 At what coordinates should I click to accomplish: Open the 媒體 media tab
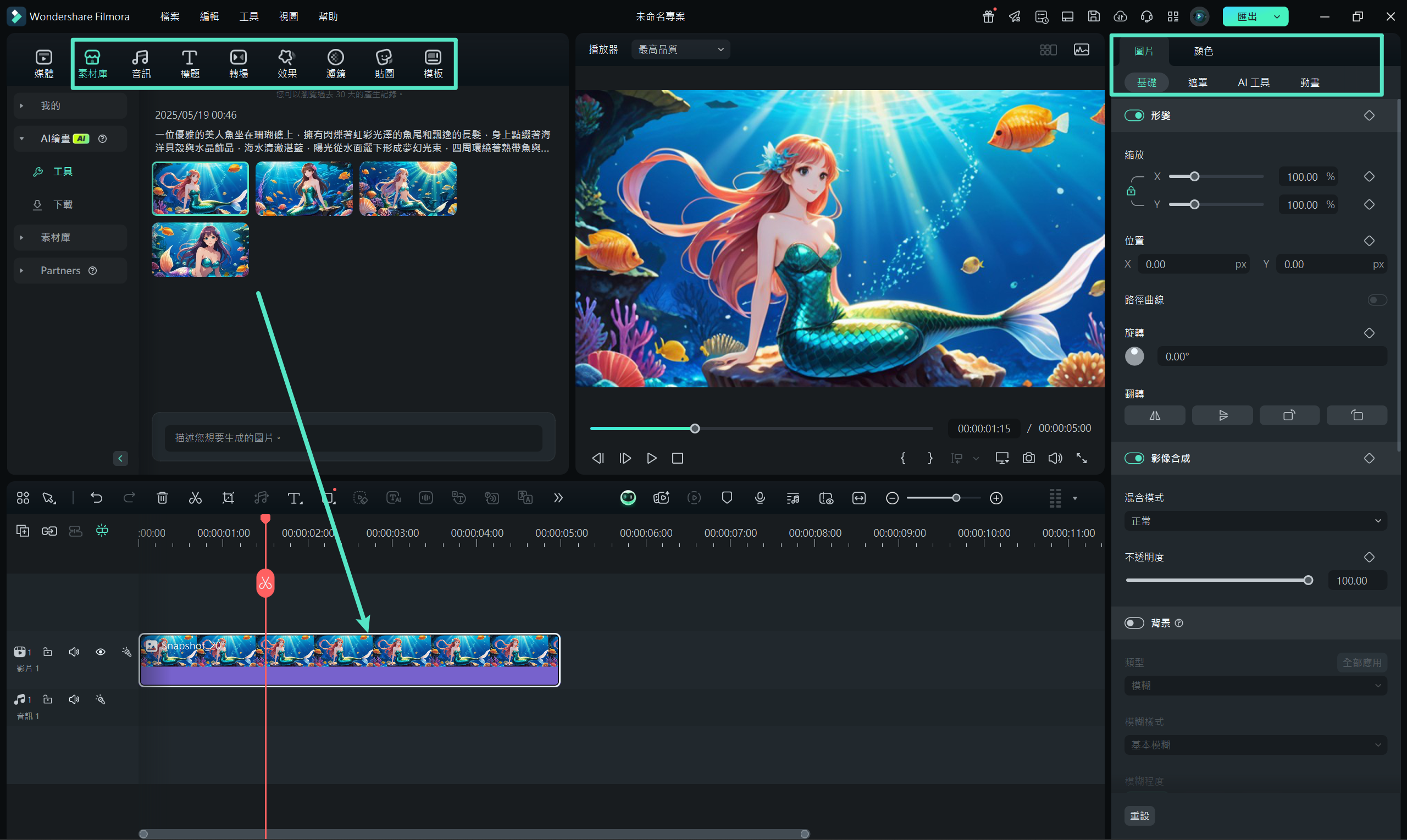point(43,63)
